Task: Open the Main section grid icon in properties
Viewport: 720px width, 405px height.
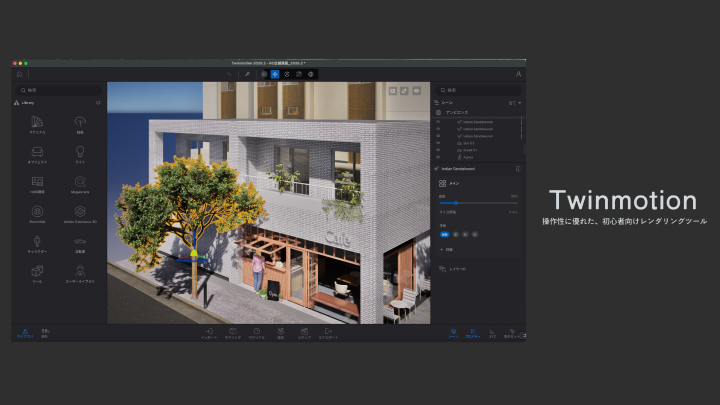Action: click(x=442, y=183)
